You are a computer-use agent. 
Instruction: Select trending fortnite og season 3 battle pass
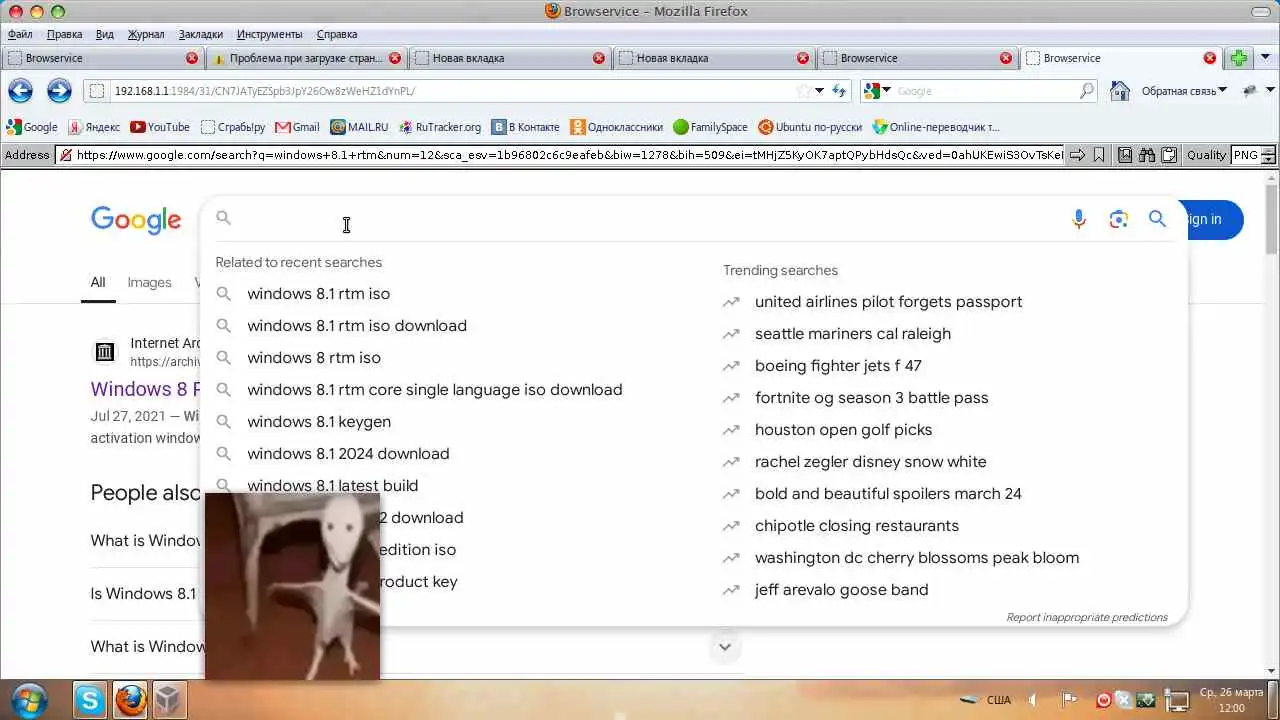(871, 398)
